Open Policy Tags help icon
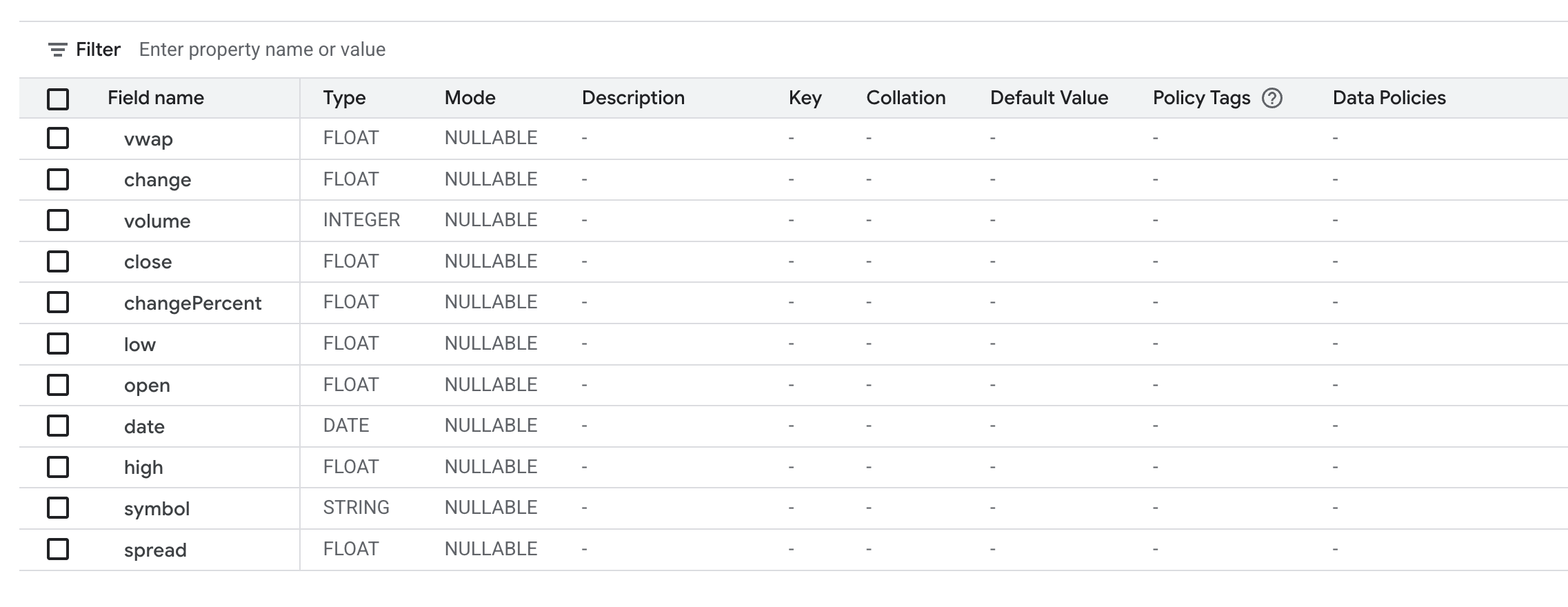The width and height of the screenshot is (1568, 607). 1272,99
